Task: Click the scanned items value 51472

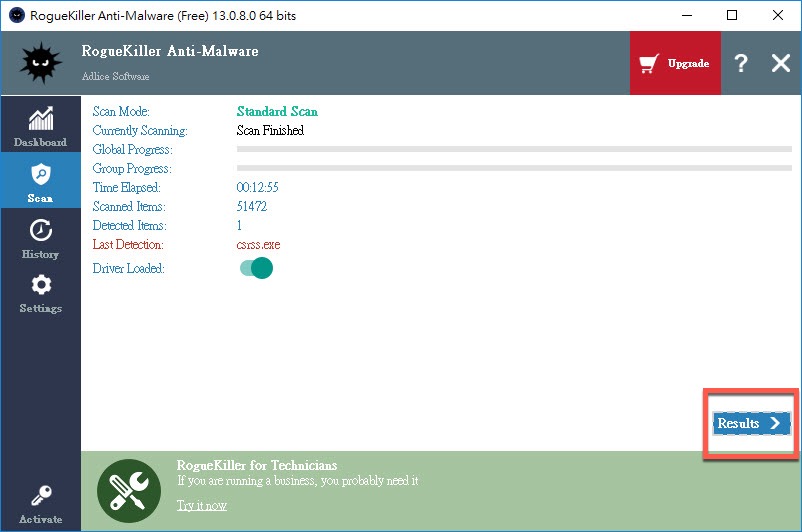Action: click(x=252, y=206)
